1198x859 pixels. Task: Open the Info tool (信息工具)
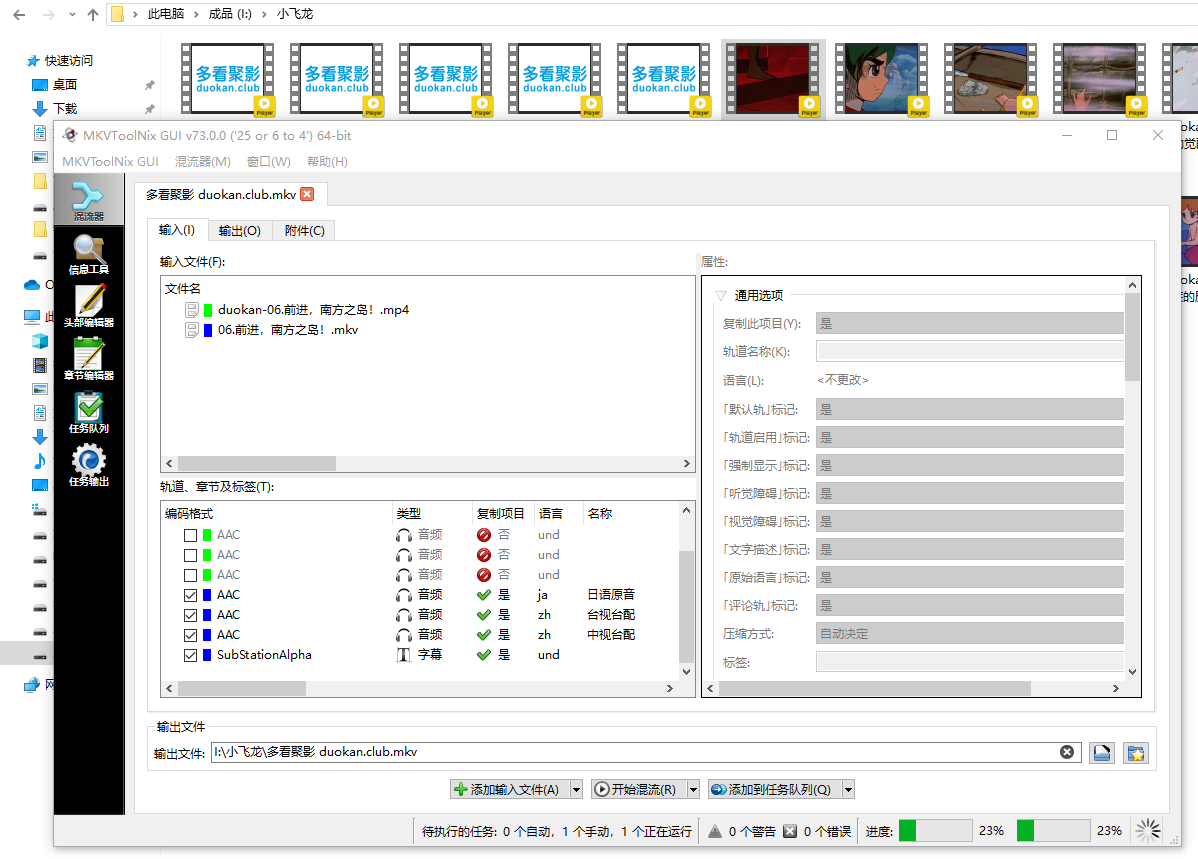pos(88,254)
